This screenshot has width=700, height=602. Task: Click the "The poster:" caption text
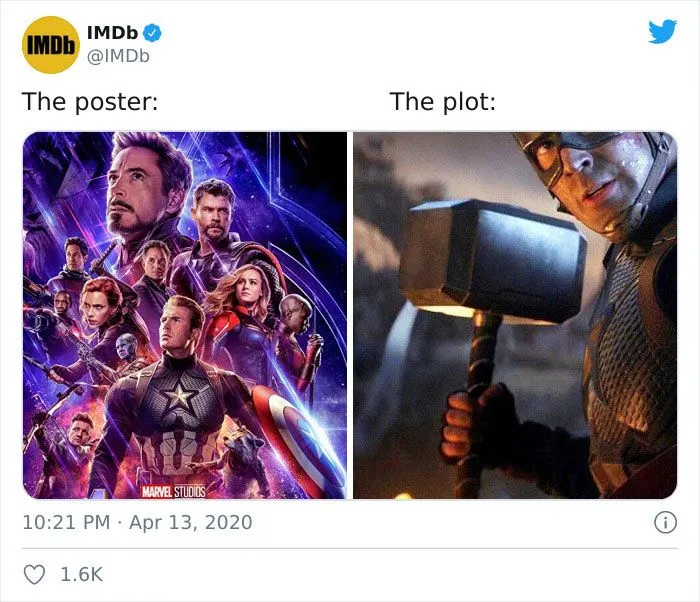(x=90, y=101)
